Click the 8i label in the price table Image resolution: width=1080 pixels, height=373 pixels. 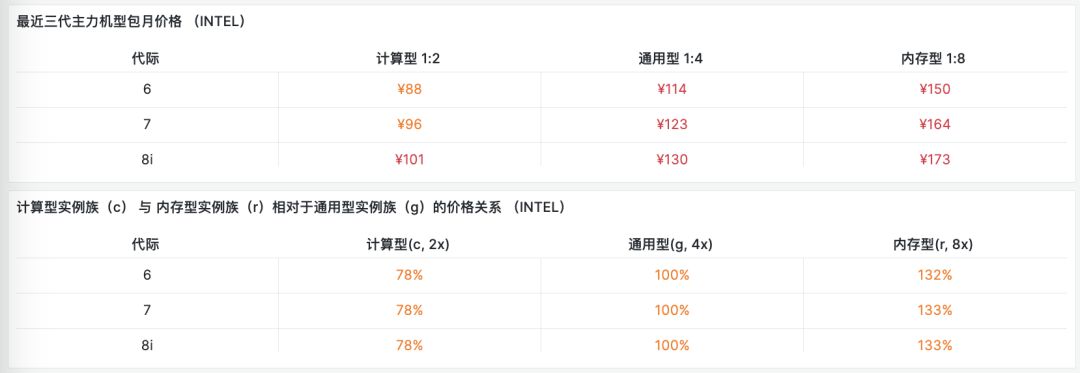pyautogui.click(x=147, y=160)
